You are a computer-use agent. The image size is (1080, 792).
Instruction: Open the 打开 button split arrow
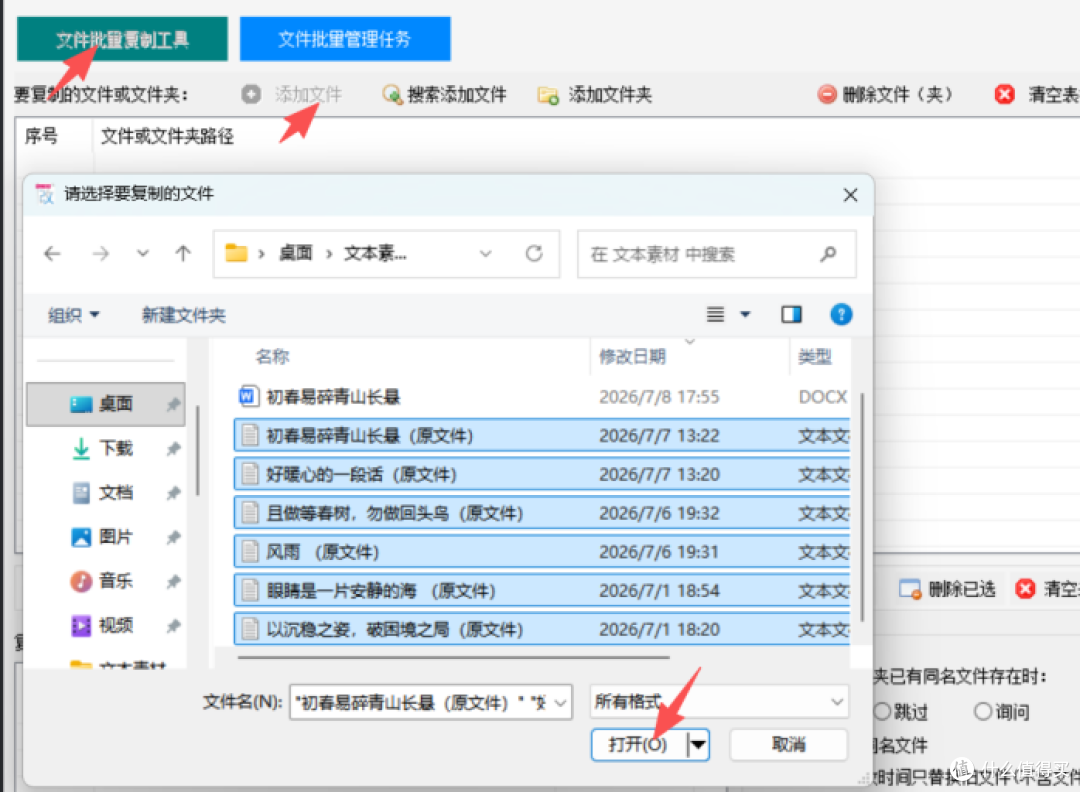698,744
